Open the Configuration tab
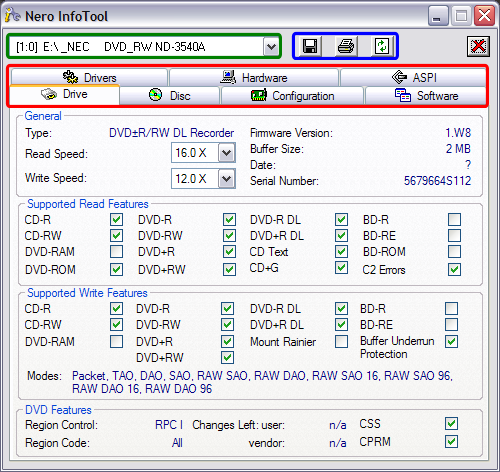 coord(292,96)
